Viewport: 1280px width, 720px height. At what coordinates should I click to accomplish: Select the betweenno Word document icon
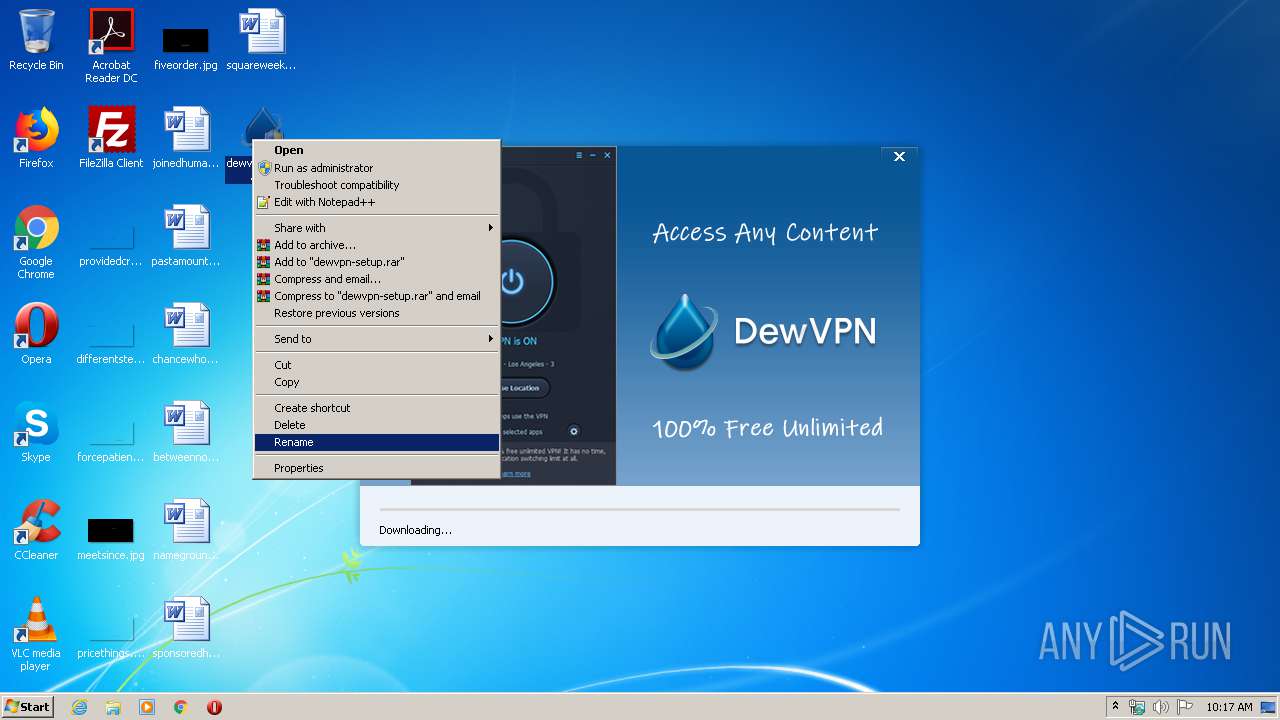[x=186, y=432]
